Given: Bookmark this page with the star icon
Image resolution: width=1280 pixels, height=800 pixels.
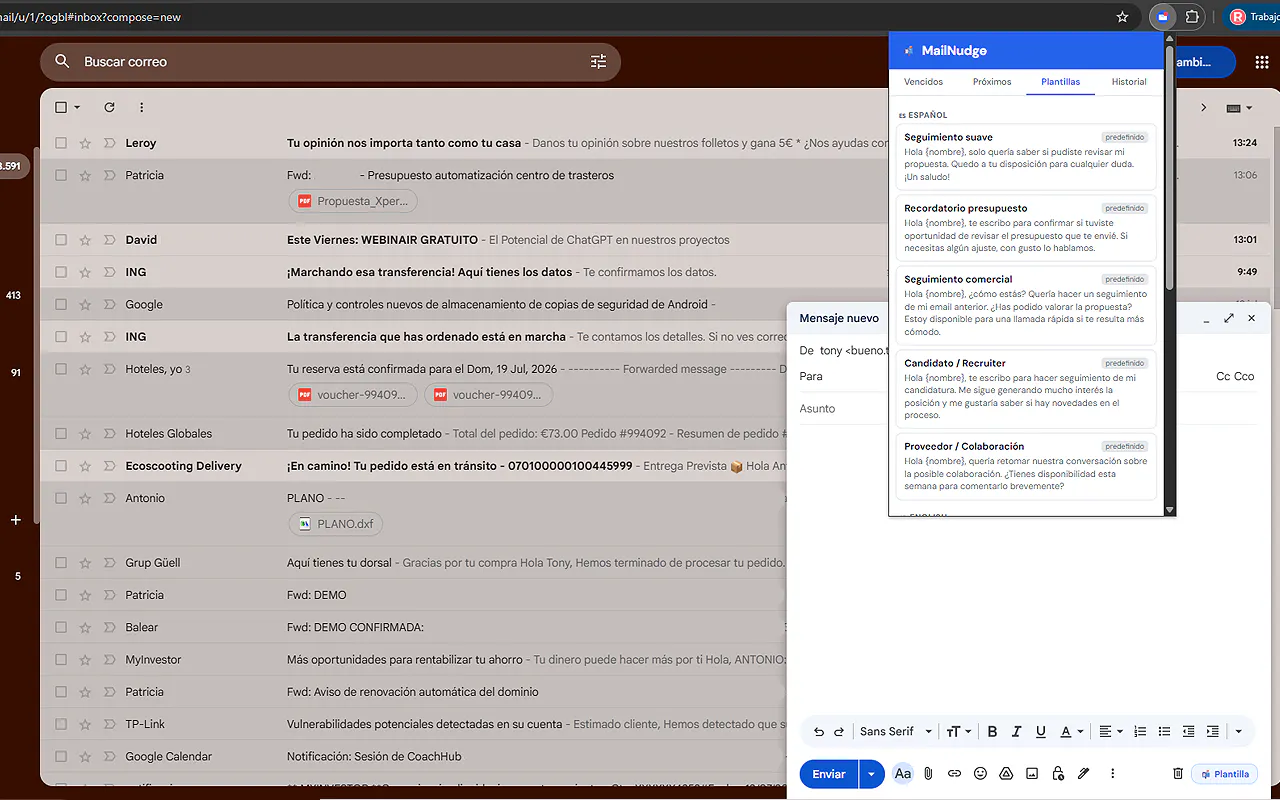Looking at the screenshot, I should (x=1122, y=17).
